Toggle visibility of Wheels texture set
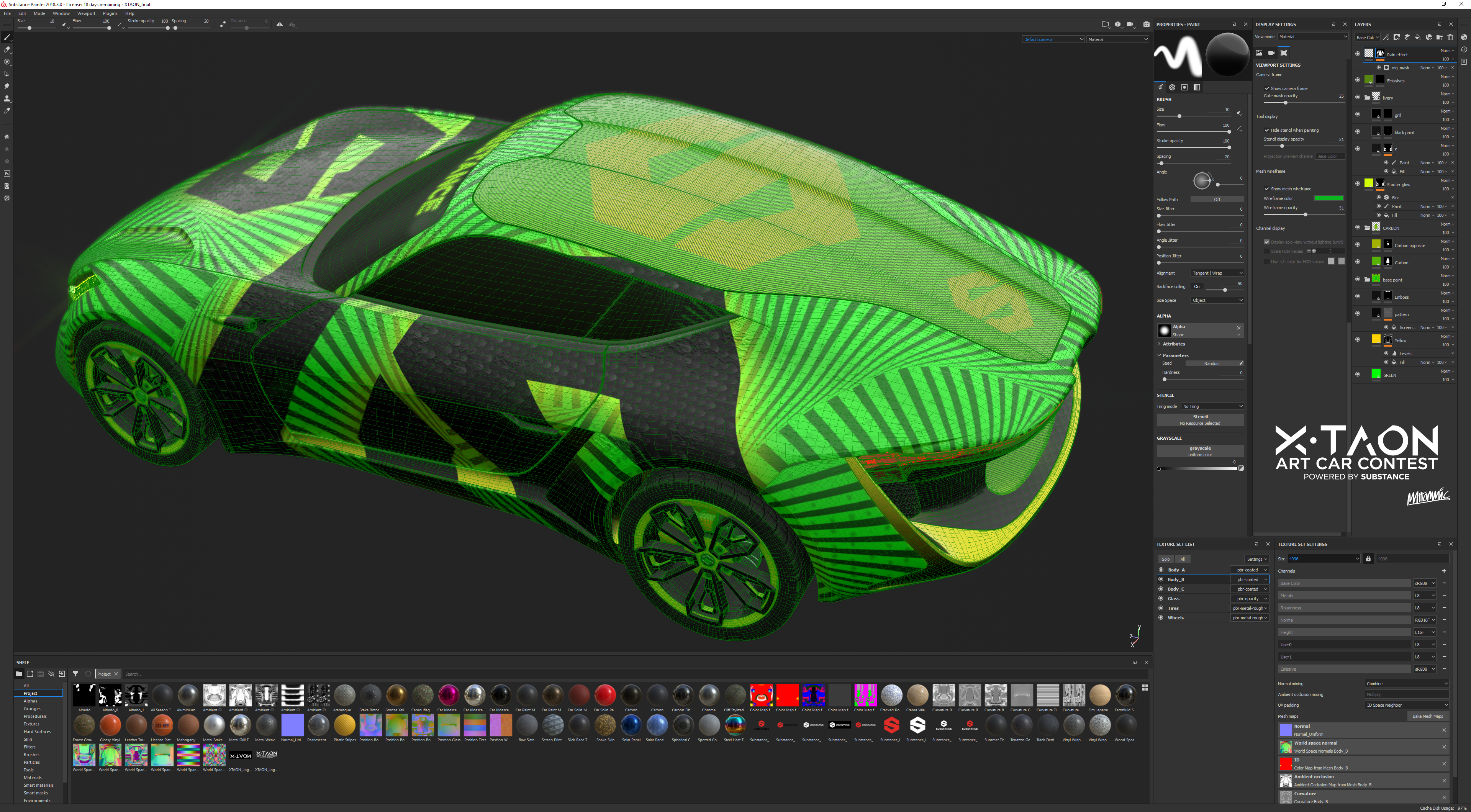The width and height of the screenshot is (1471, 812). (x=1161, y=618)
